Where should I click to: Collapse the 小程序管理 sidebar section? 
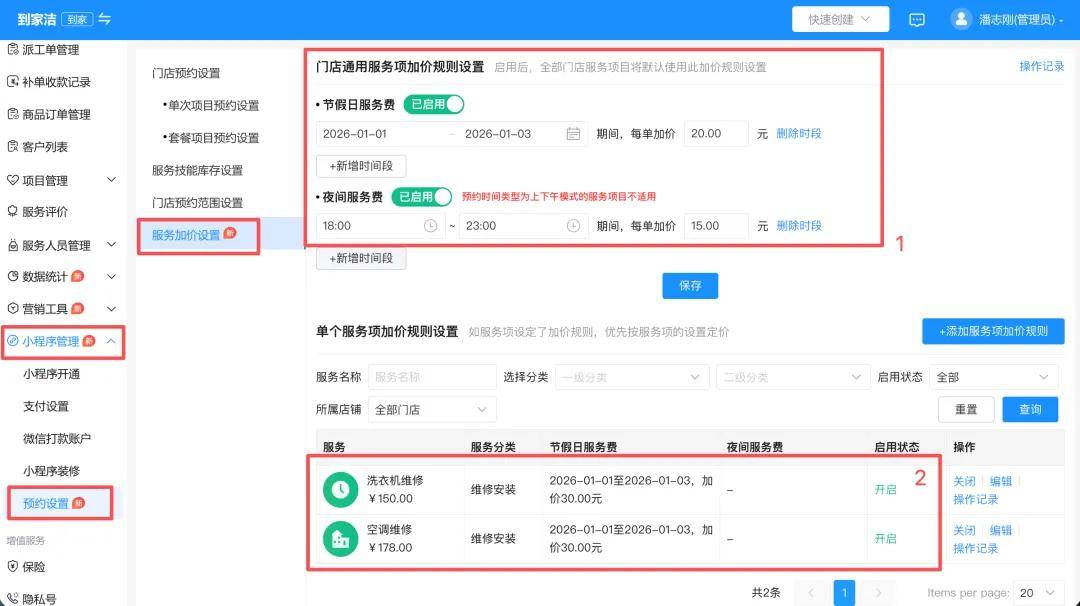(111, 342)
